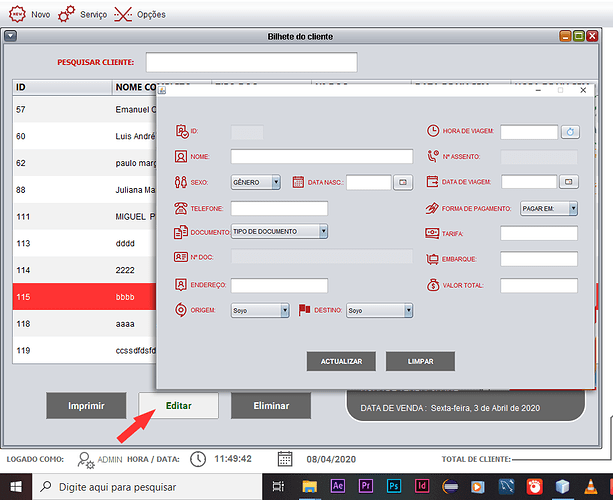Click the TELEFONE phone icon

click(x=181, y=208)
